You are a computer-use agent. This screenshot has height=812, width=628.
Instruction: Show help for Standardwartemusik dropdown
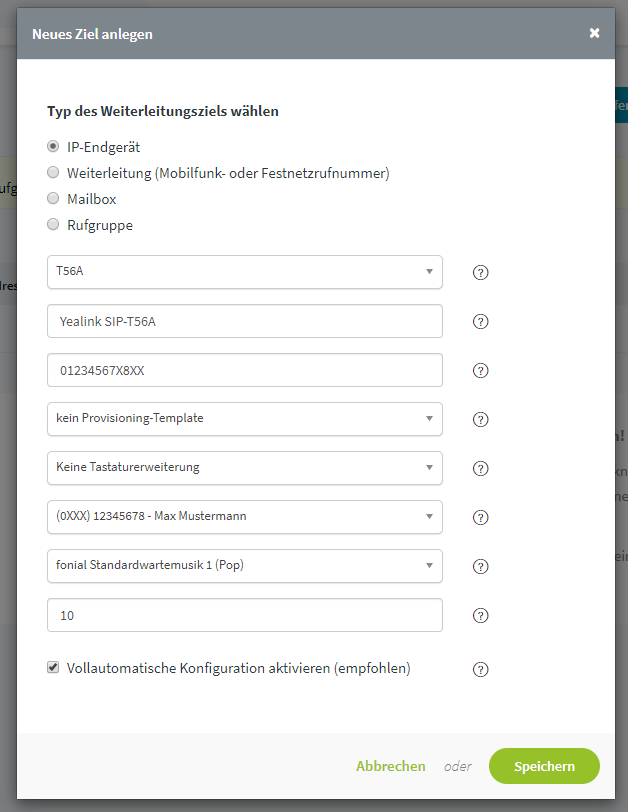click(480, 567)
